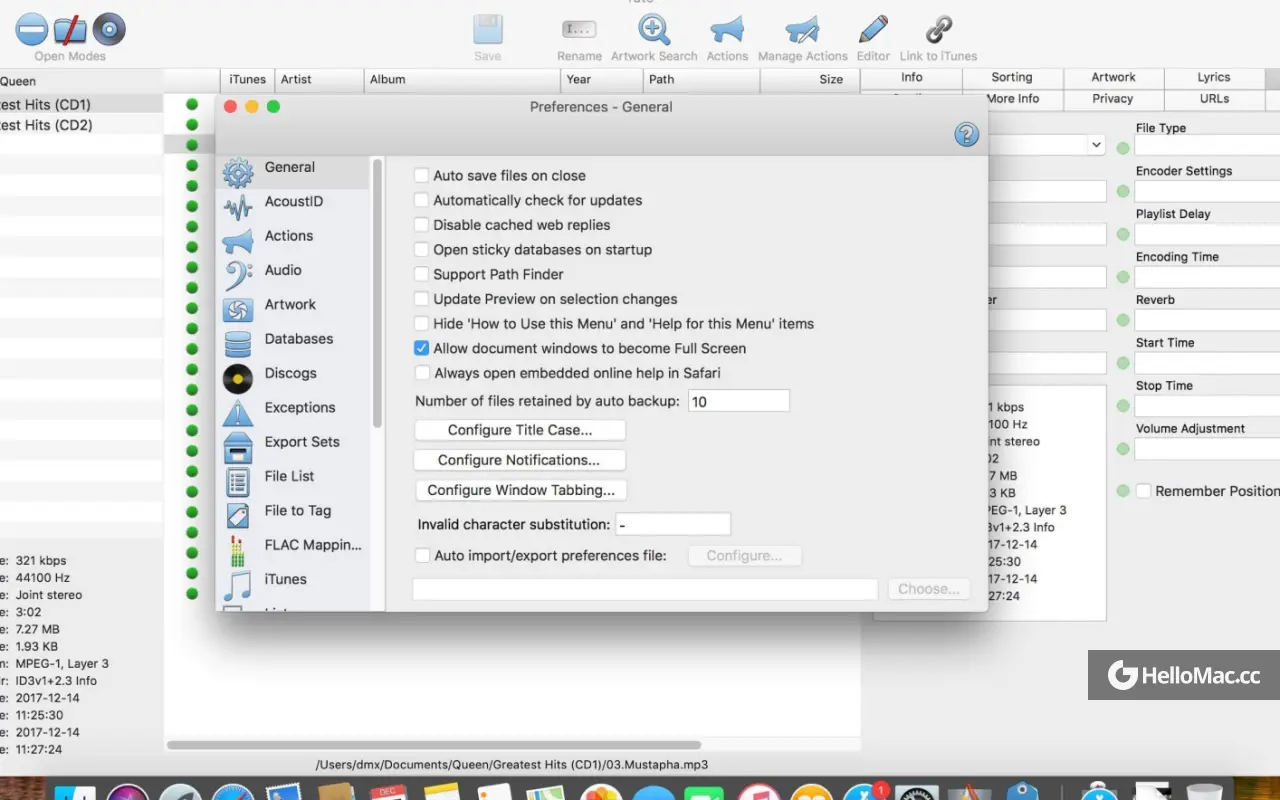Click the Actions megaphone toolbar icon

[x=727, y=29]
